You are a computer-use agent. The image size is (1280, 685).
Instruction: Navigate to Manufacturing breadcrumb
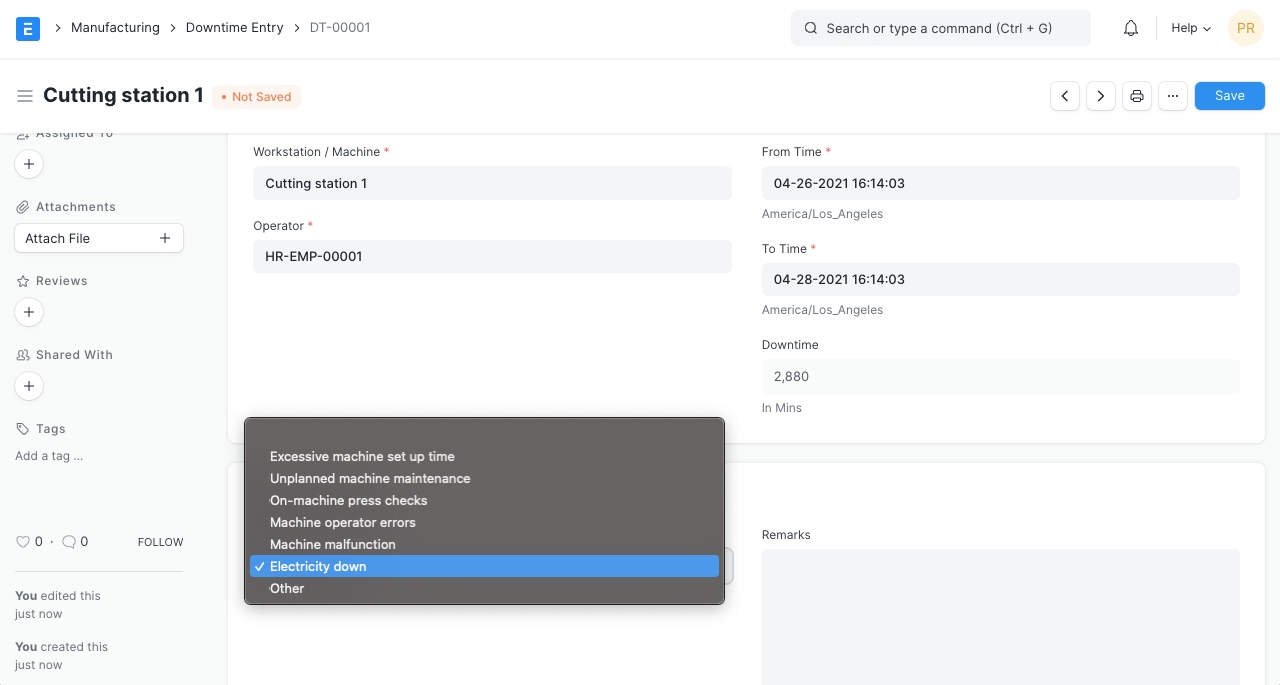(x=115, y=28)
